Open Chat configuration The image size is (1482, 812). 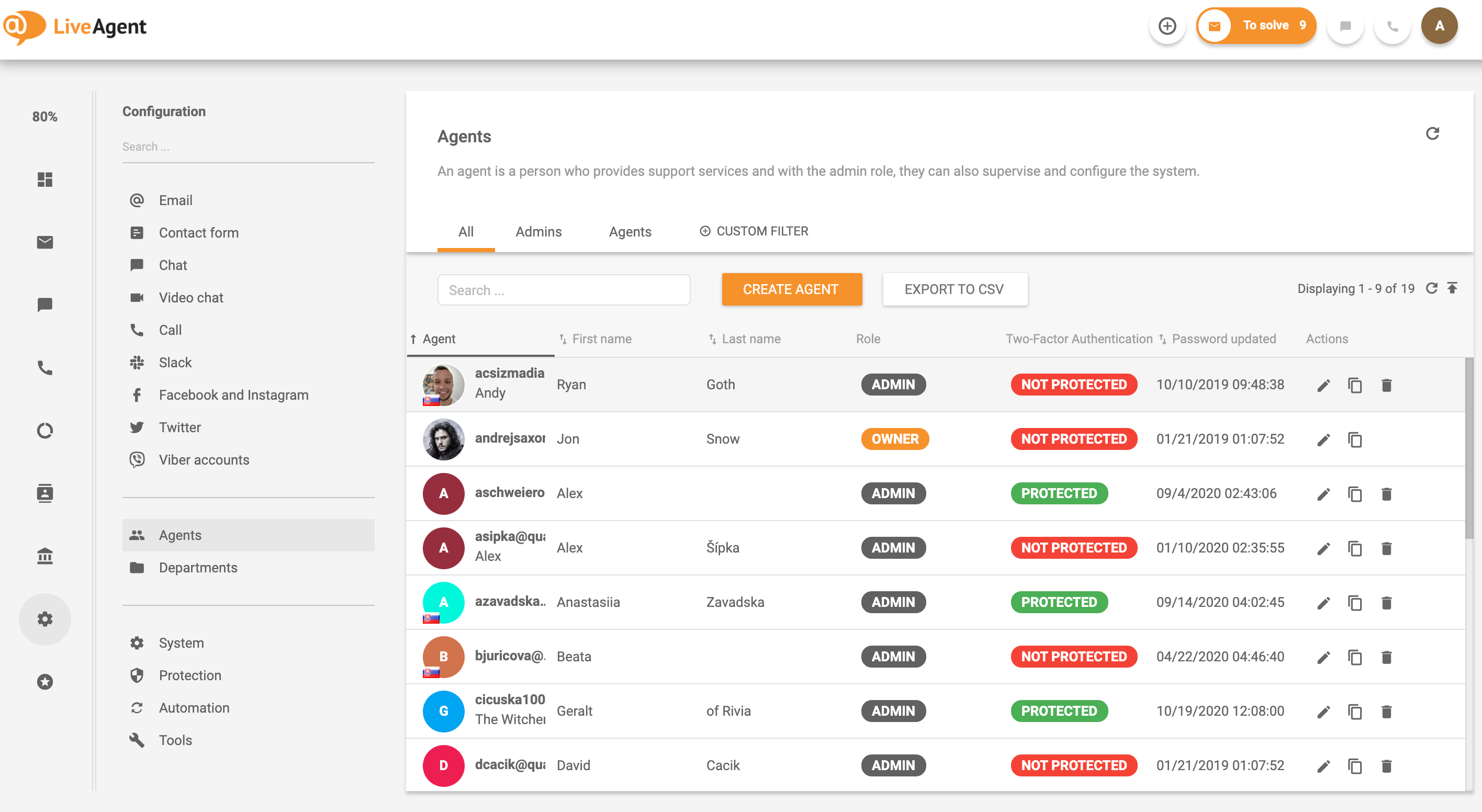point(248,265)
